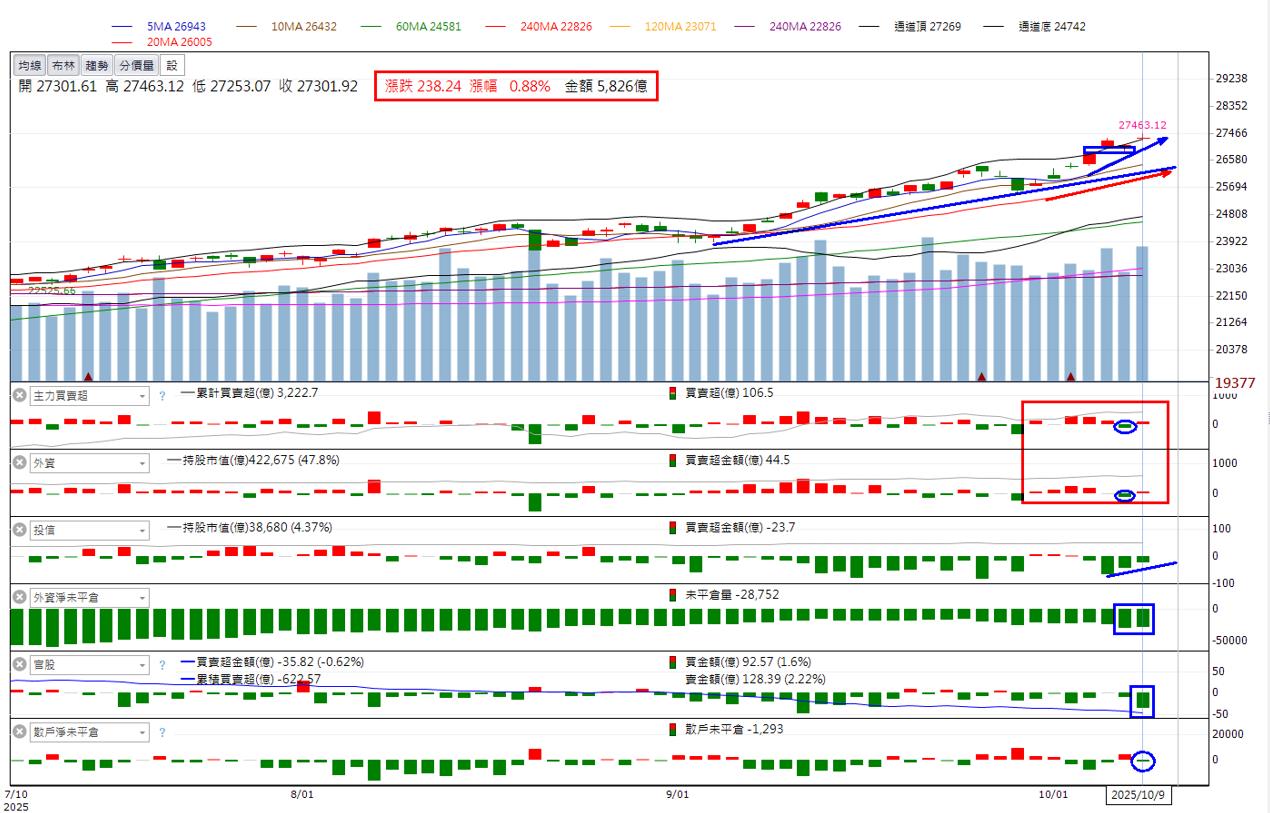The width and height of the screenshot is (1270, 813).
Task: Click the X icon beside 散戶淨未平倉
Action: 19,732
